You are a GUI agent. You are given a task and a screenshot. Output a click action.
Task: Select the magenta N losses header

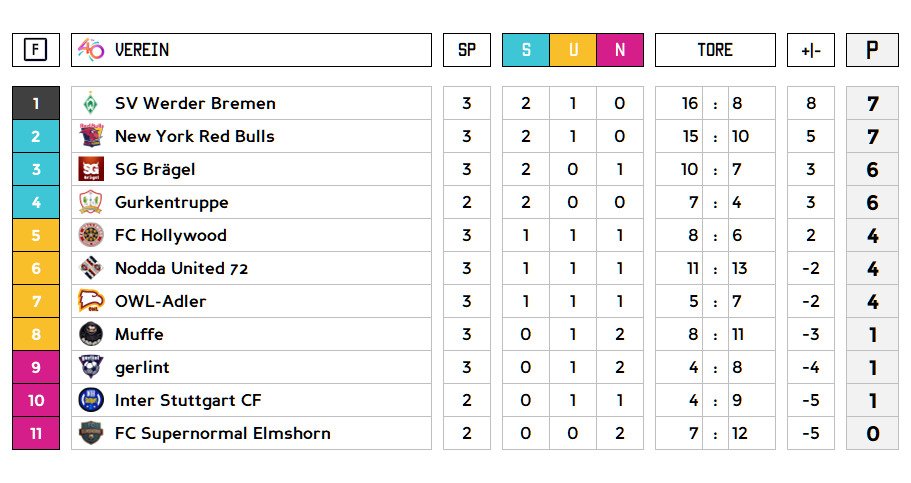tap(620, 50)
